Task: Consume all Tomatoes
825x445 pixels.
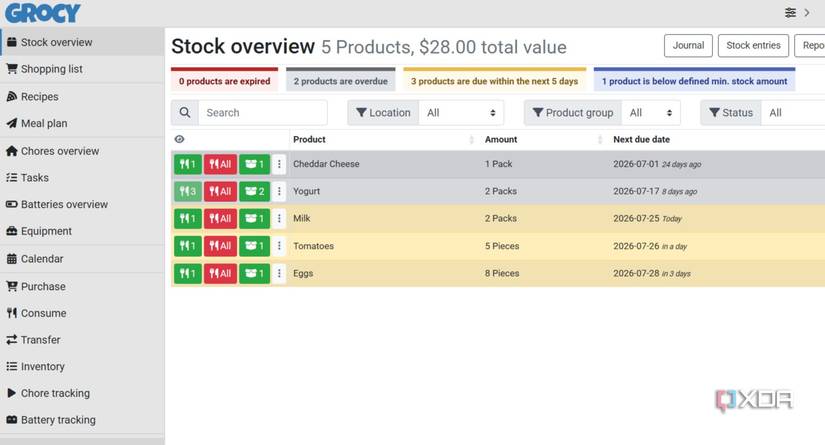Action: pos(220,246)
